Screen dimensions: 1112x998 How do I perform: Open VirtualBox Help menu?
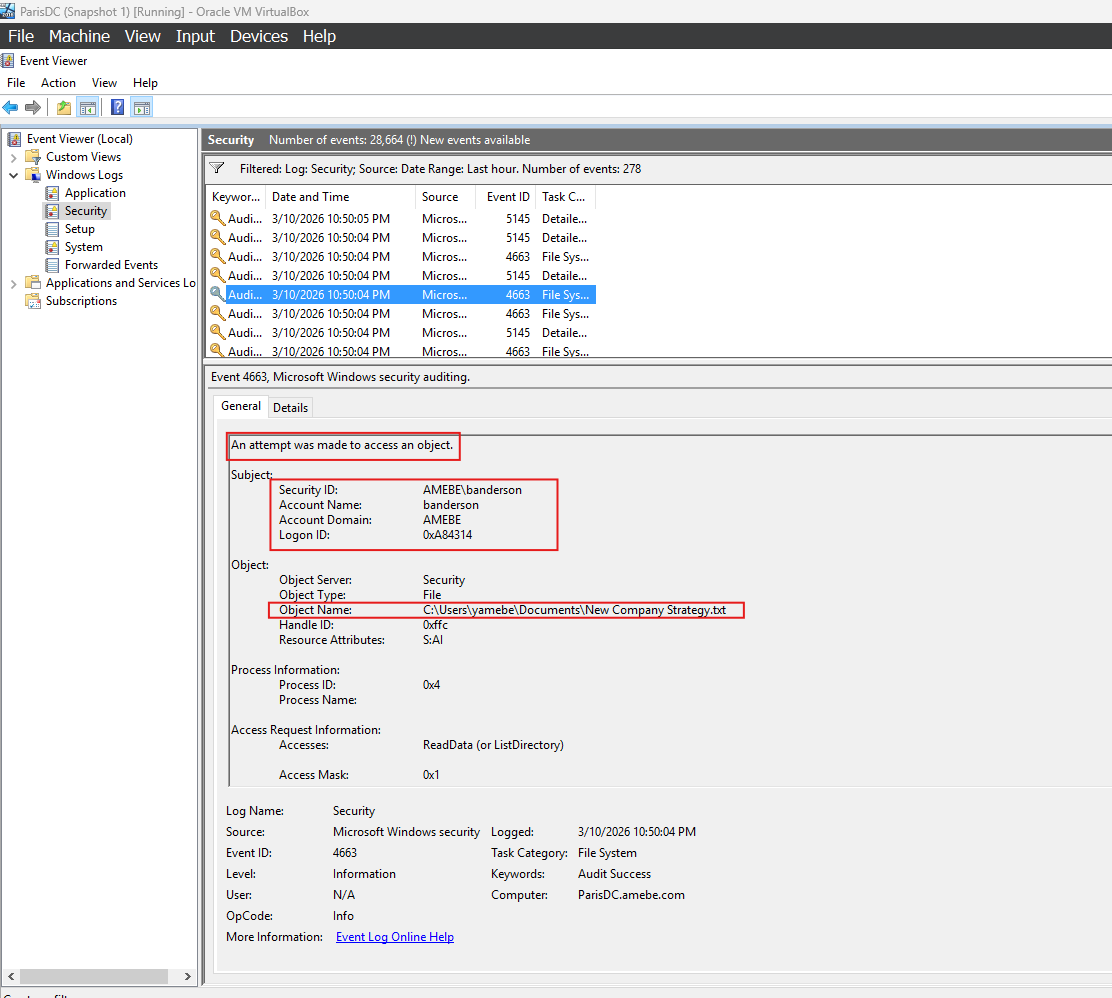(x=319, y=36)
